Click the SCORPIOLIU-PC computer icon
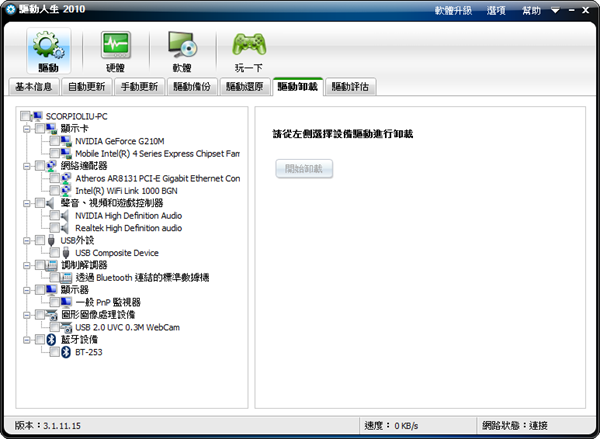600x439 pixels. click(38, 116)
